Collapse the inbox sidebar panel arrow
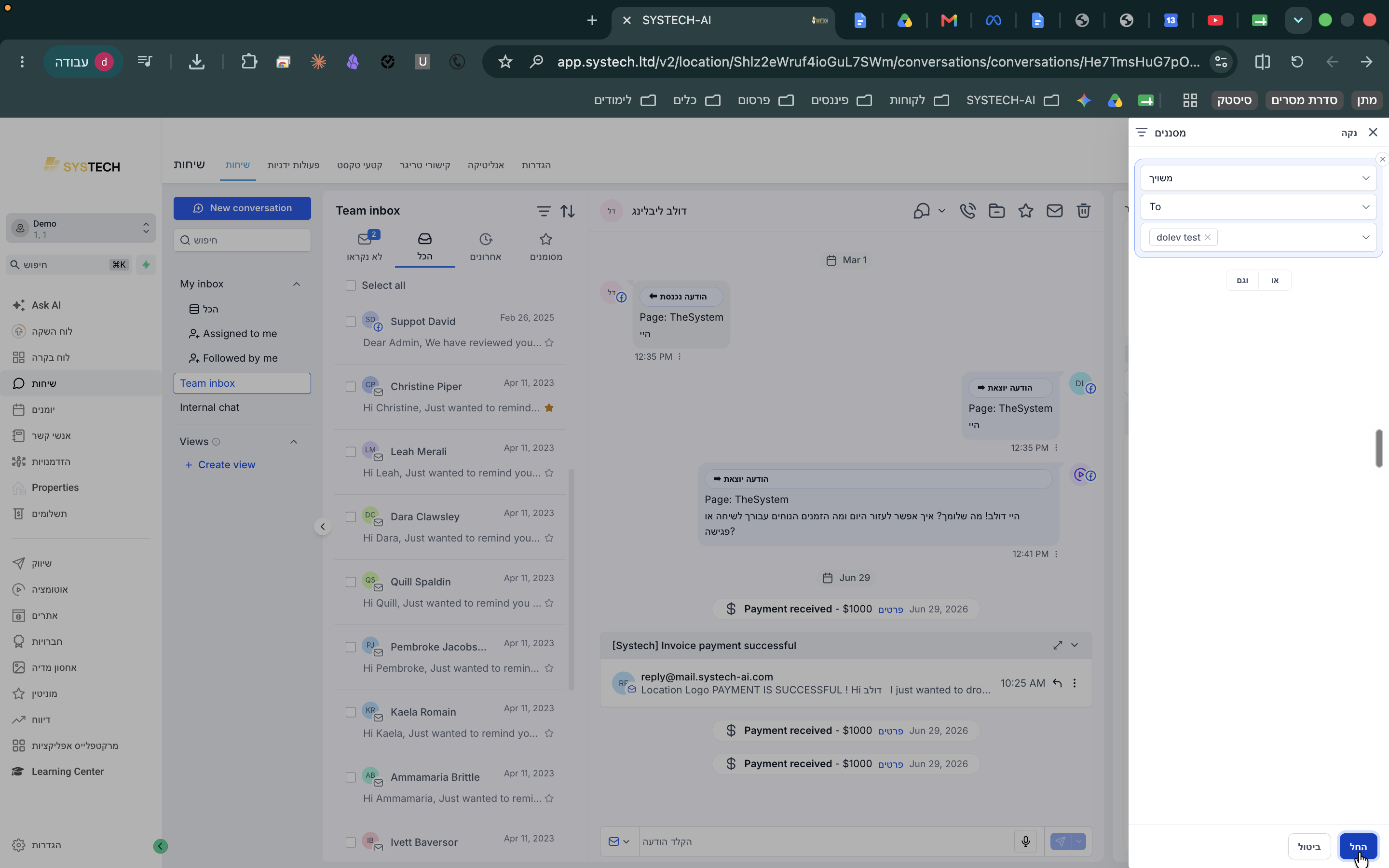Screen dimensions: 1389x868 [x=323, y=527]
